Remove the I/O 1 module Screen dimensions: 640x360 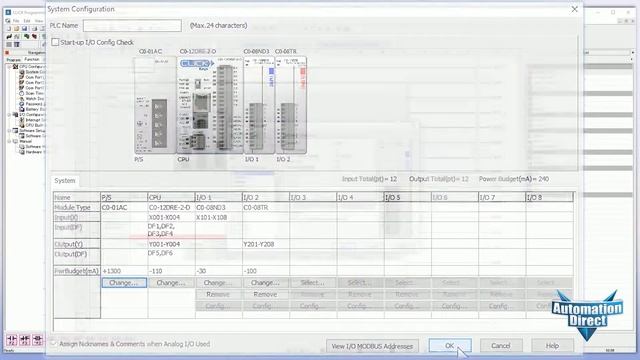[x=218, y=294]
